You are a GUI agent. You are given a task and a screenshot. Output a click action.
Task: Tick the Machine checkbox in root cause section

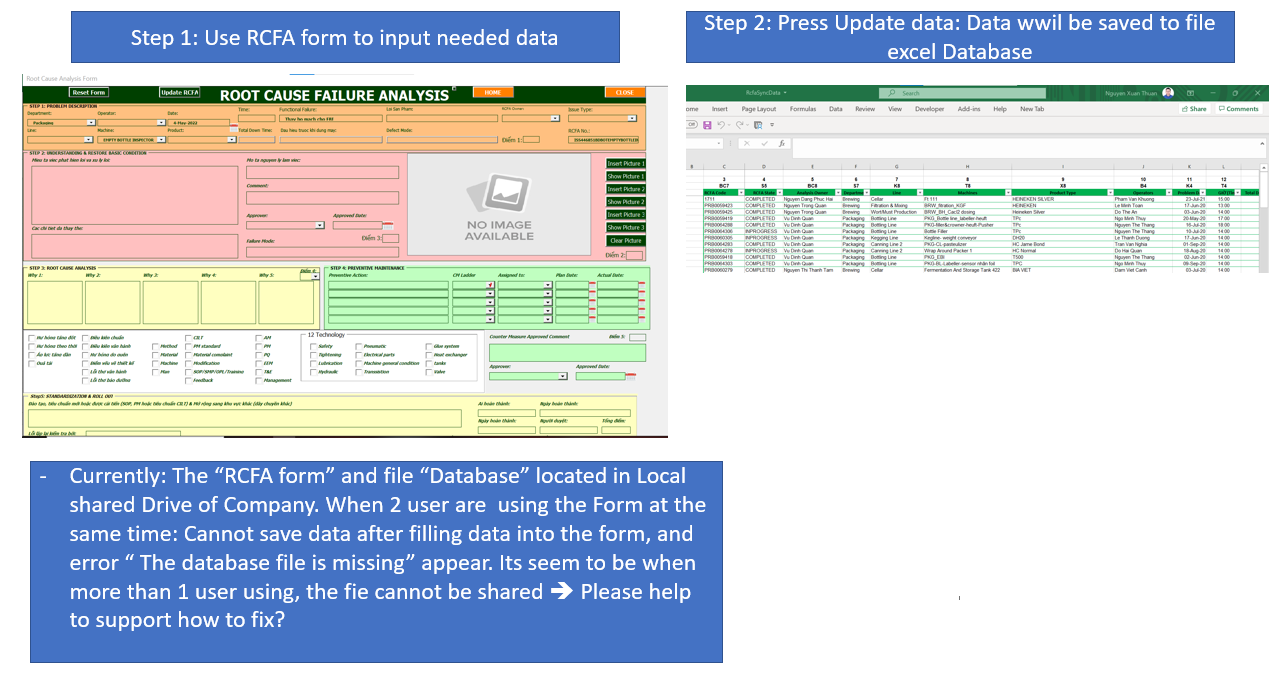155,363
